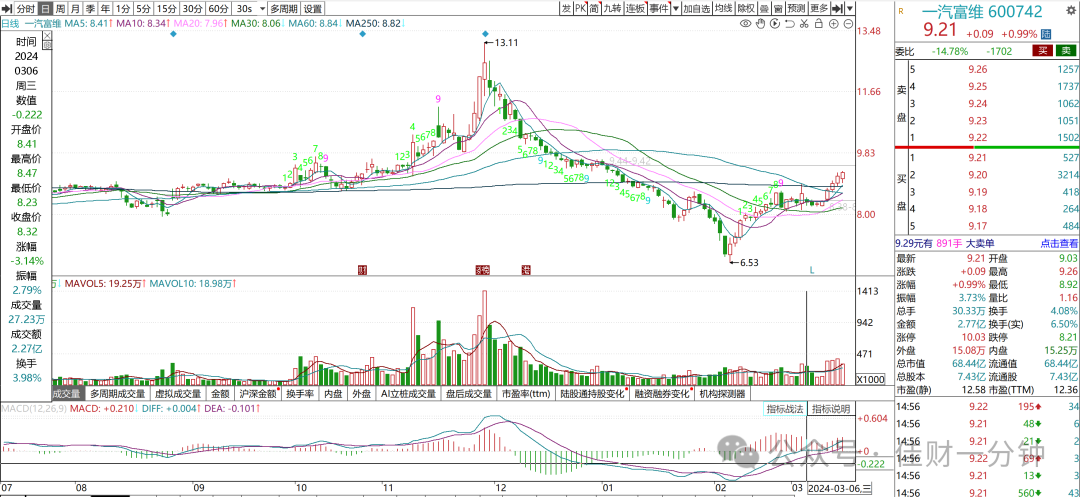The image size is (1080, 497).
Task: Click the red event marker below the December peak
Action: pos(483,269)
